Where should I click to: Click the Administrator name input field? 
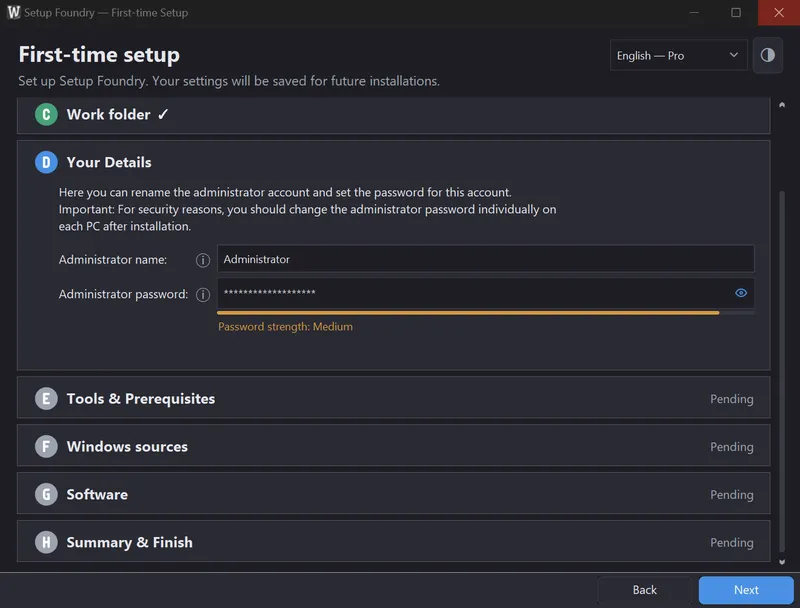tap(485, 259)
